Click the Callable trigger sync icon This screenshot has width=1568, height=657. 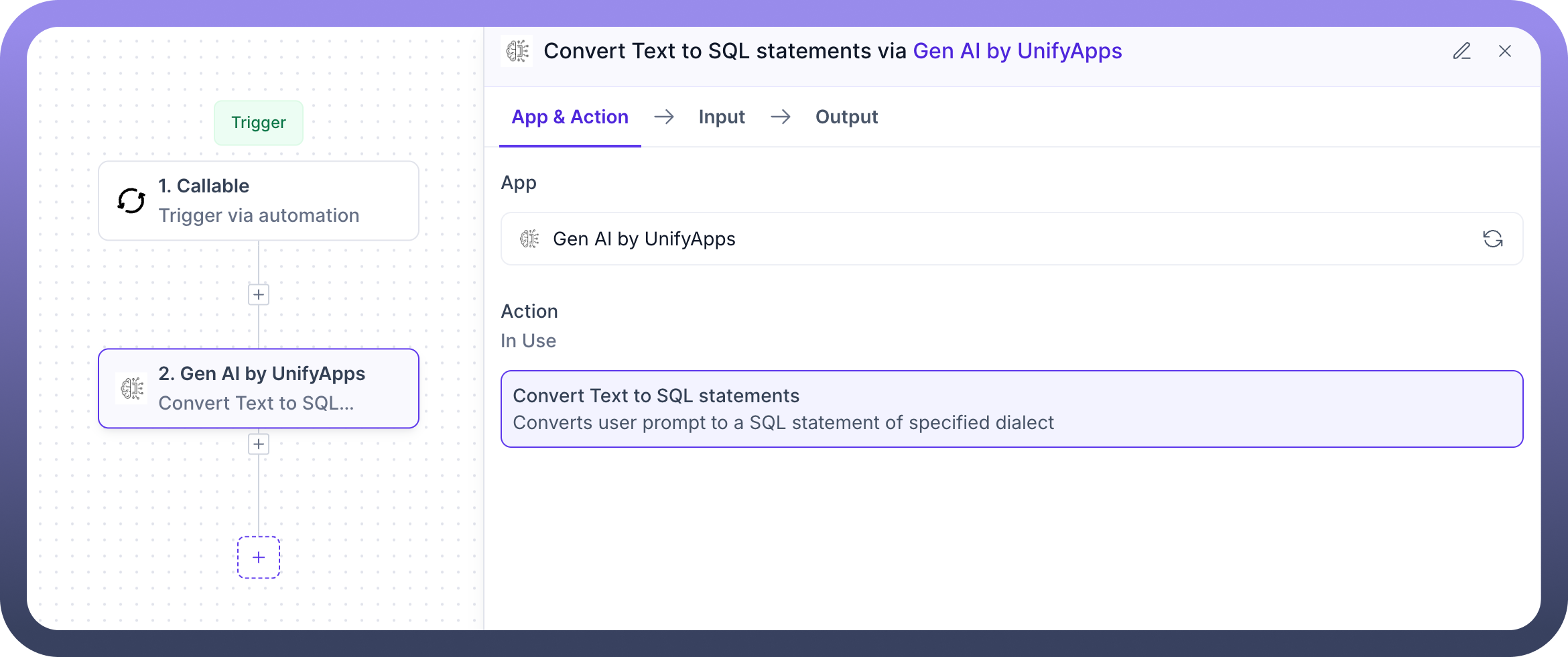pyautogui.click(x=131, y=200)
